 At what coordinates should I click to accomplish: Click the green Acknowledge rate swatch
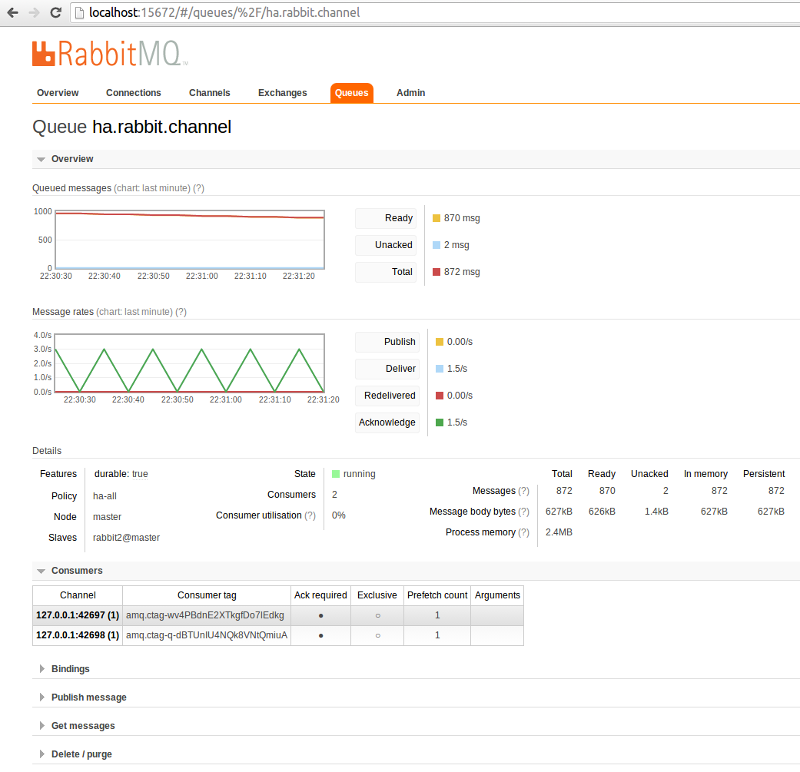[440, 422]
